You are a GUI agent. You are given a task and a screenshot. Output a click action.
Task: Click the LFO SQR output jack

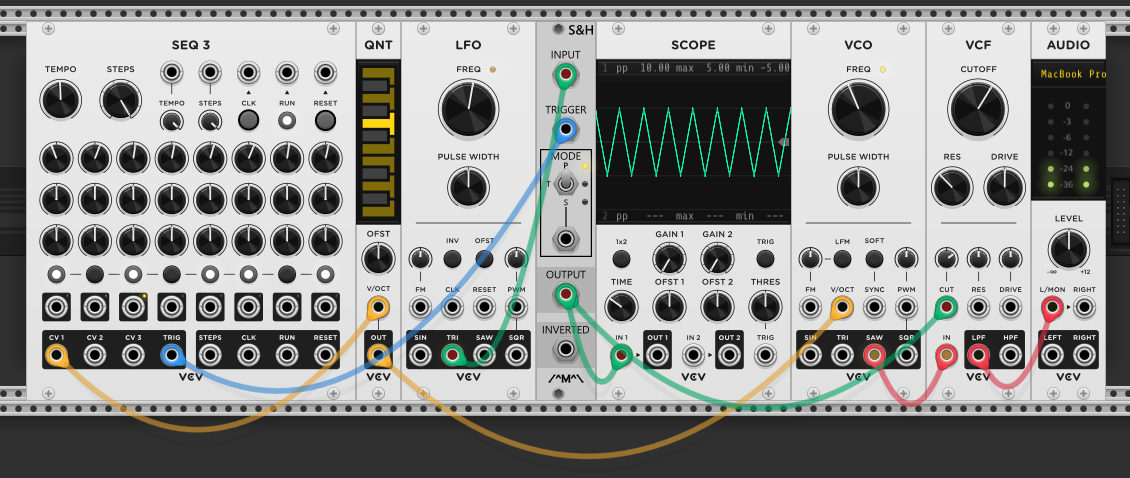click(x=516, y=355)
